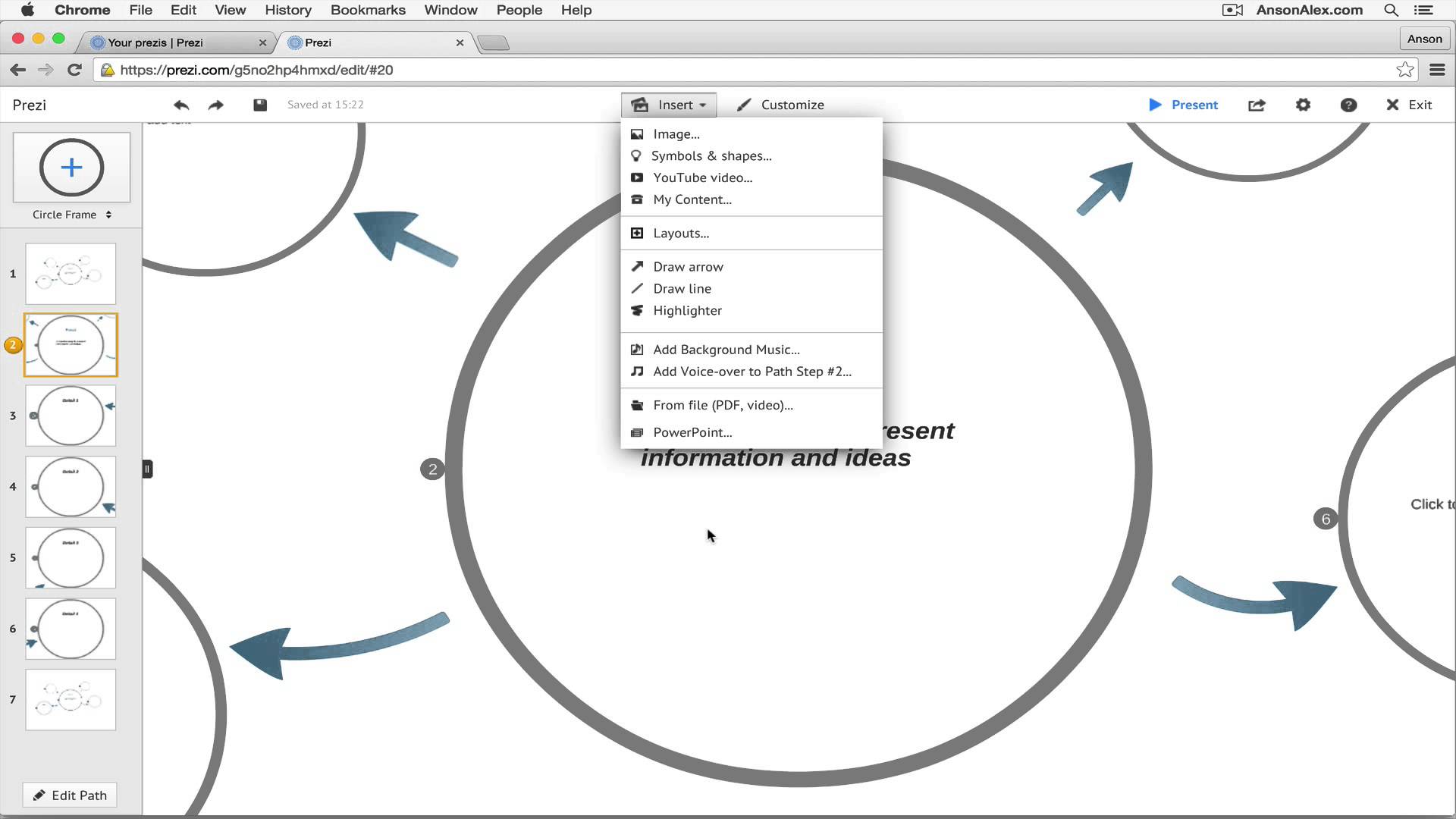Click the Draw arrow tool

[x=689, y=266]
